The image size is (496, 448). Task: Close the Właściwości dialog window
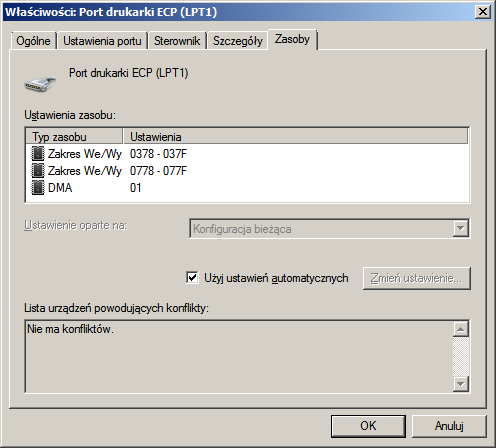pos(483,12)
